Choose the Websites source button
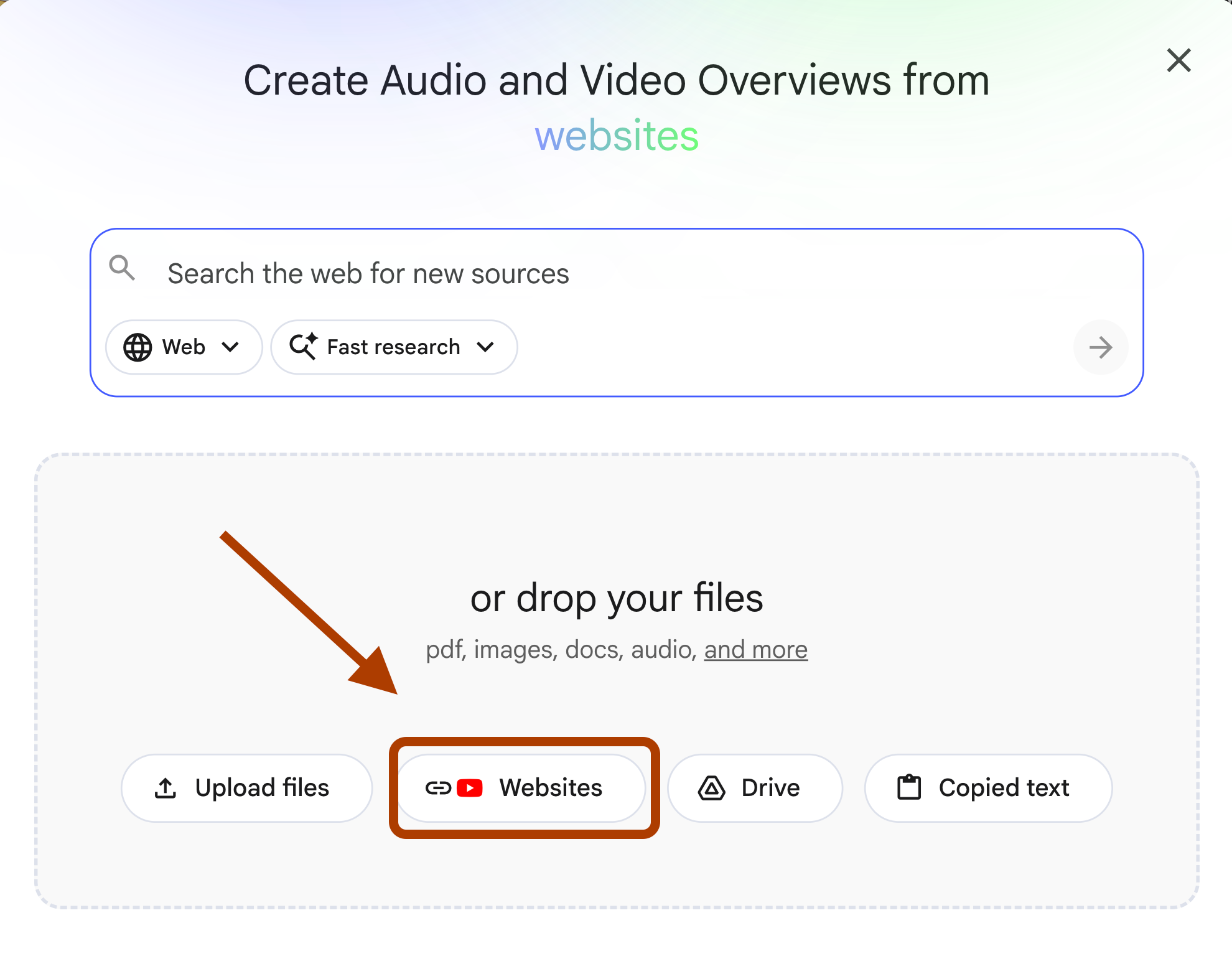Image resolution: width=1232 pixels, height=956 pixels. tap(521, 788)
